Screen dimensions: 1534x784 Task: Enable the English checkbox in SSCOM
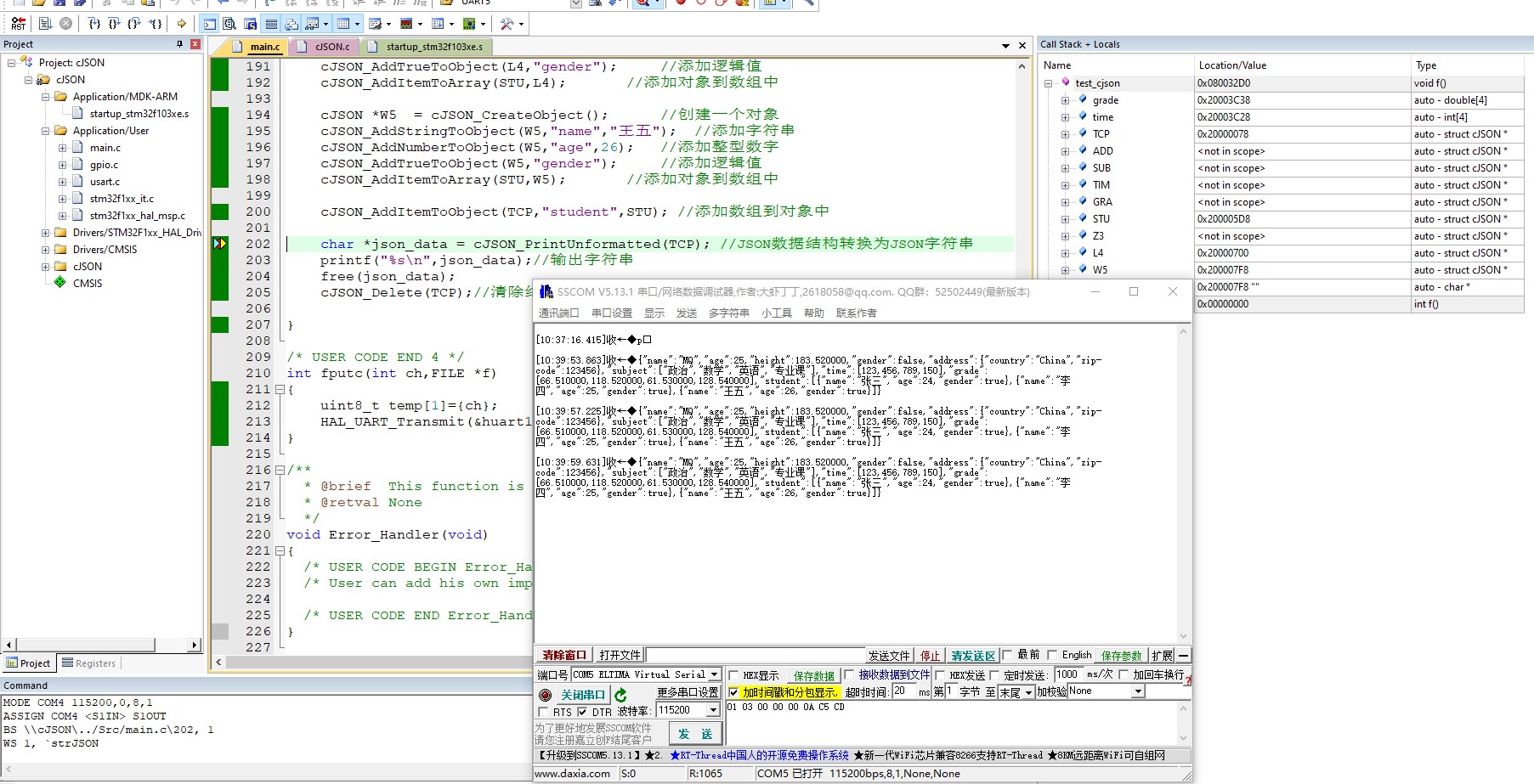click(1051, 655)
